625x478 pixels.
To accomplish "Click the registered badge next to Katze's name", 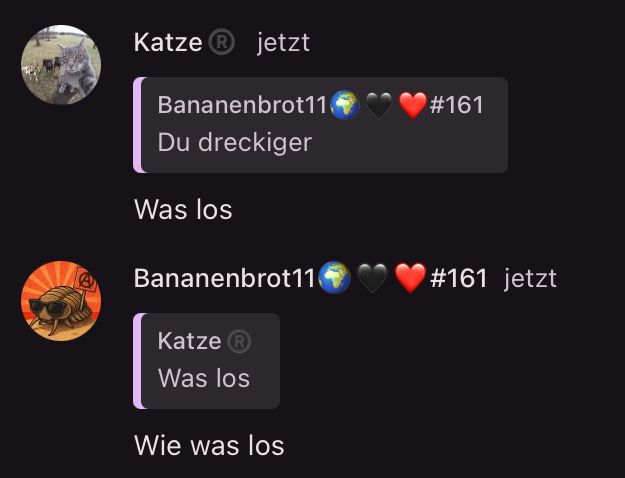I will [x=222, y=43].
